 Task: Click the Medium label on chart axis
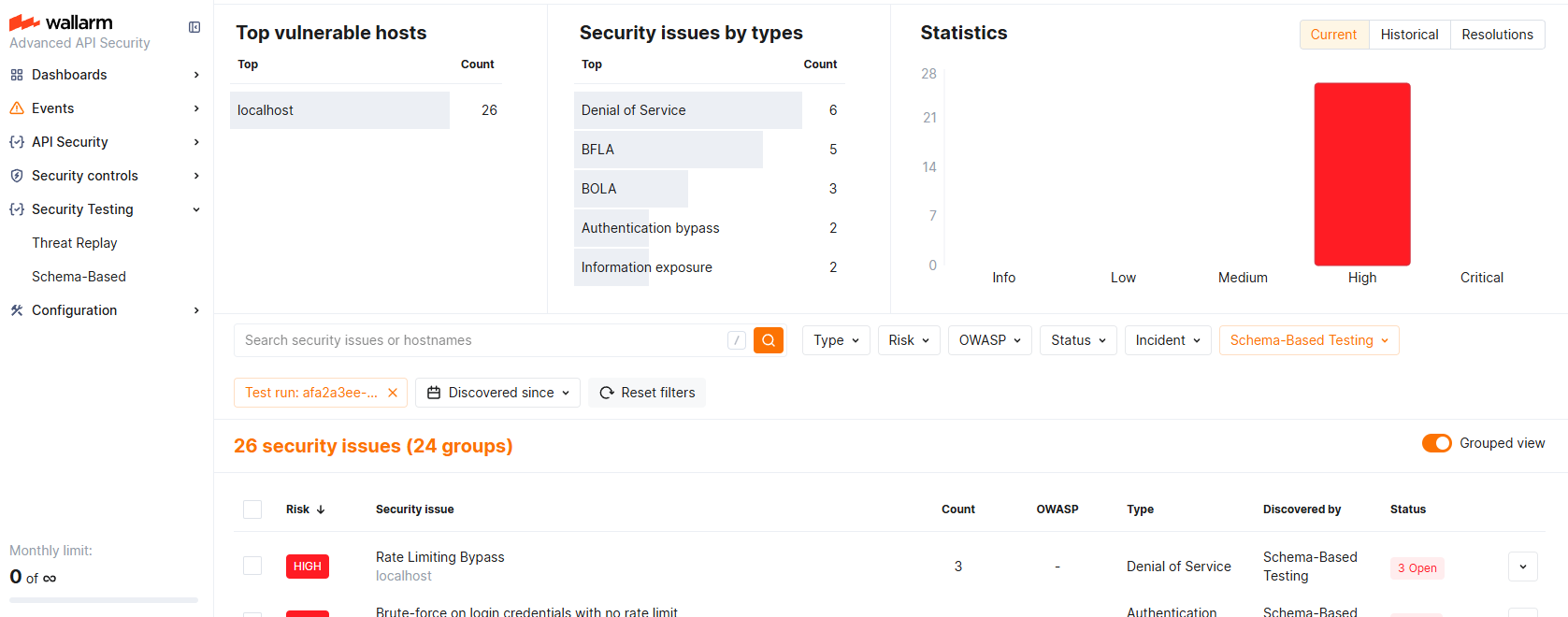1243,278
